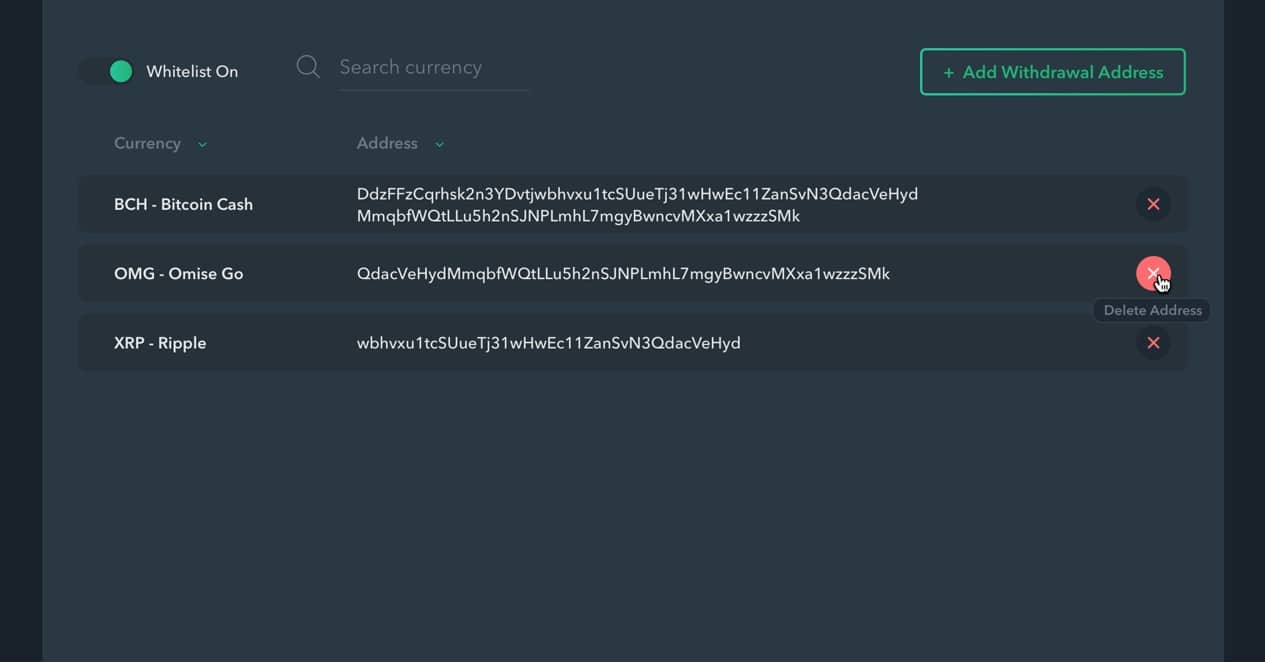
Task: Sort by the Address column header
Action: click(387, 143)
